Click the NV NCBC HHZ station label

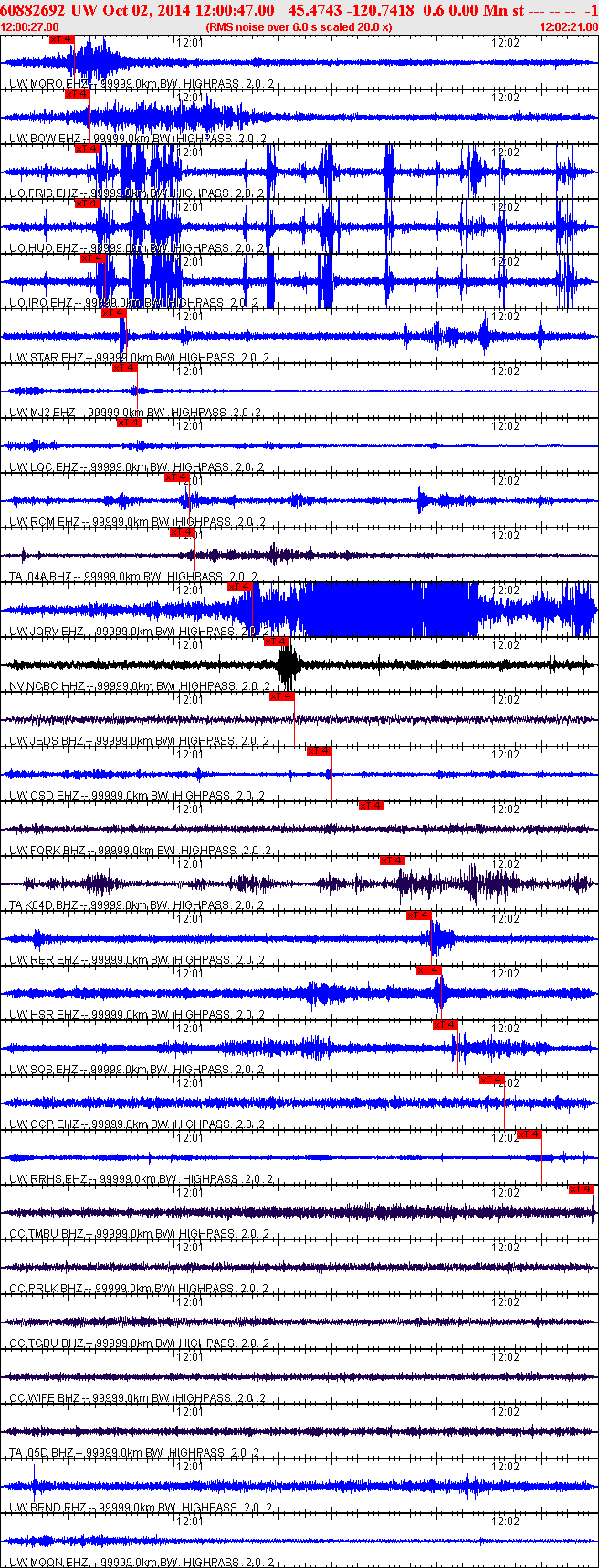tap(46, 686)
